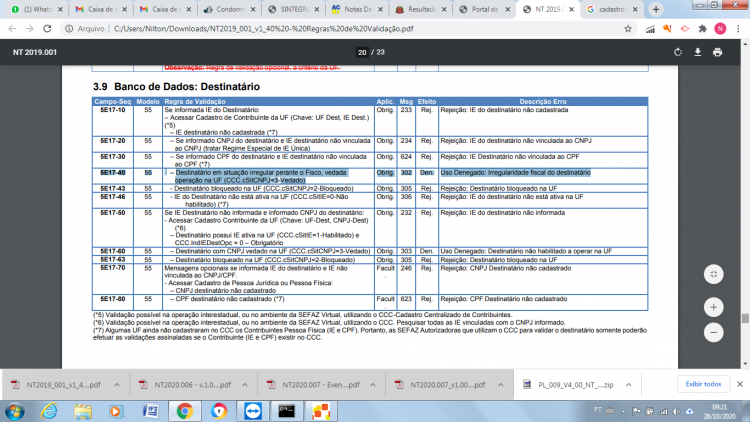The image size is (750, 422).
Task: Click the page number field showing 20
Action: (x=362, y=52)
